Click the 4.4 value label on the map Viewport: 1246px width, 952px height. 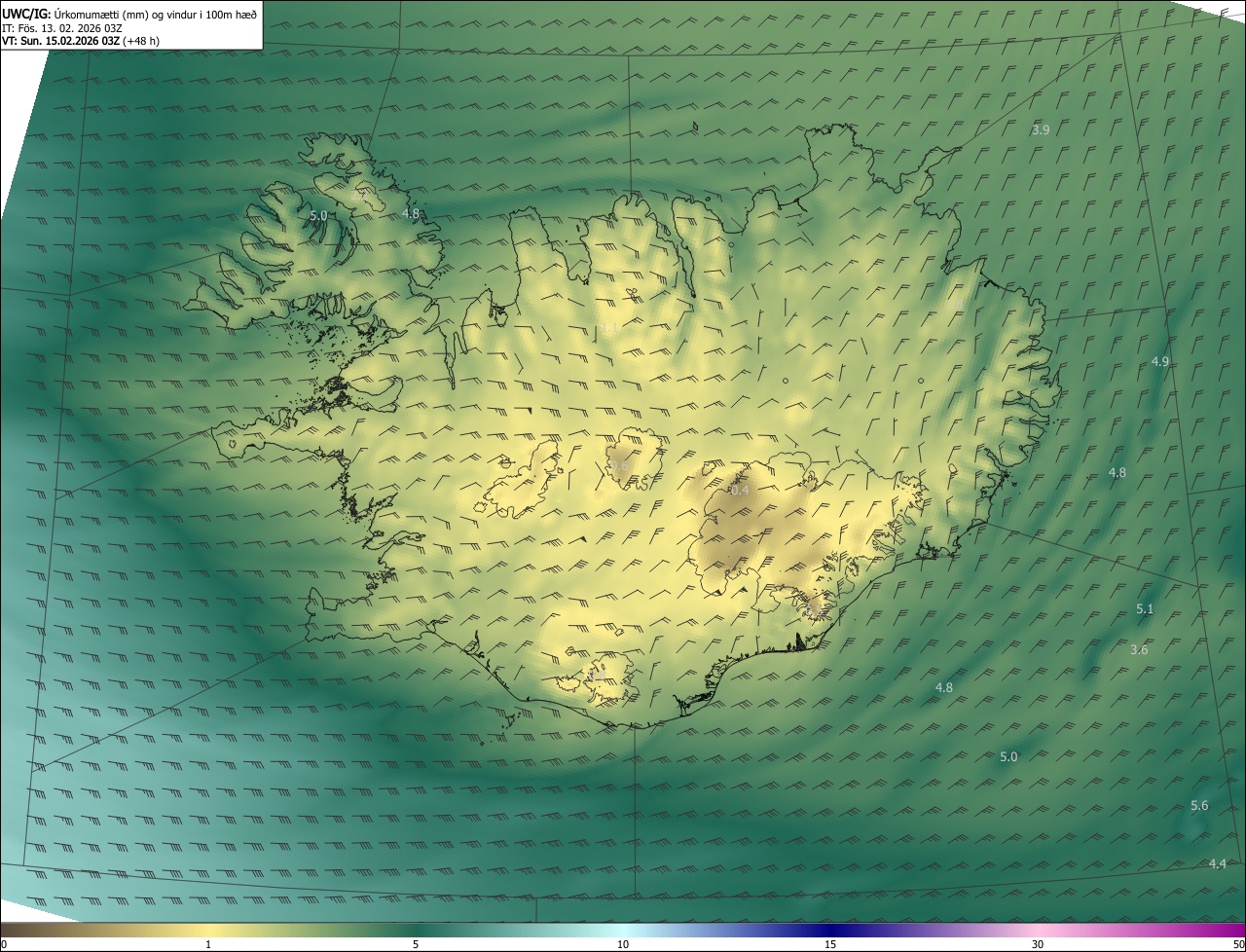[x=1217, y=863]
